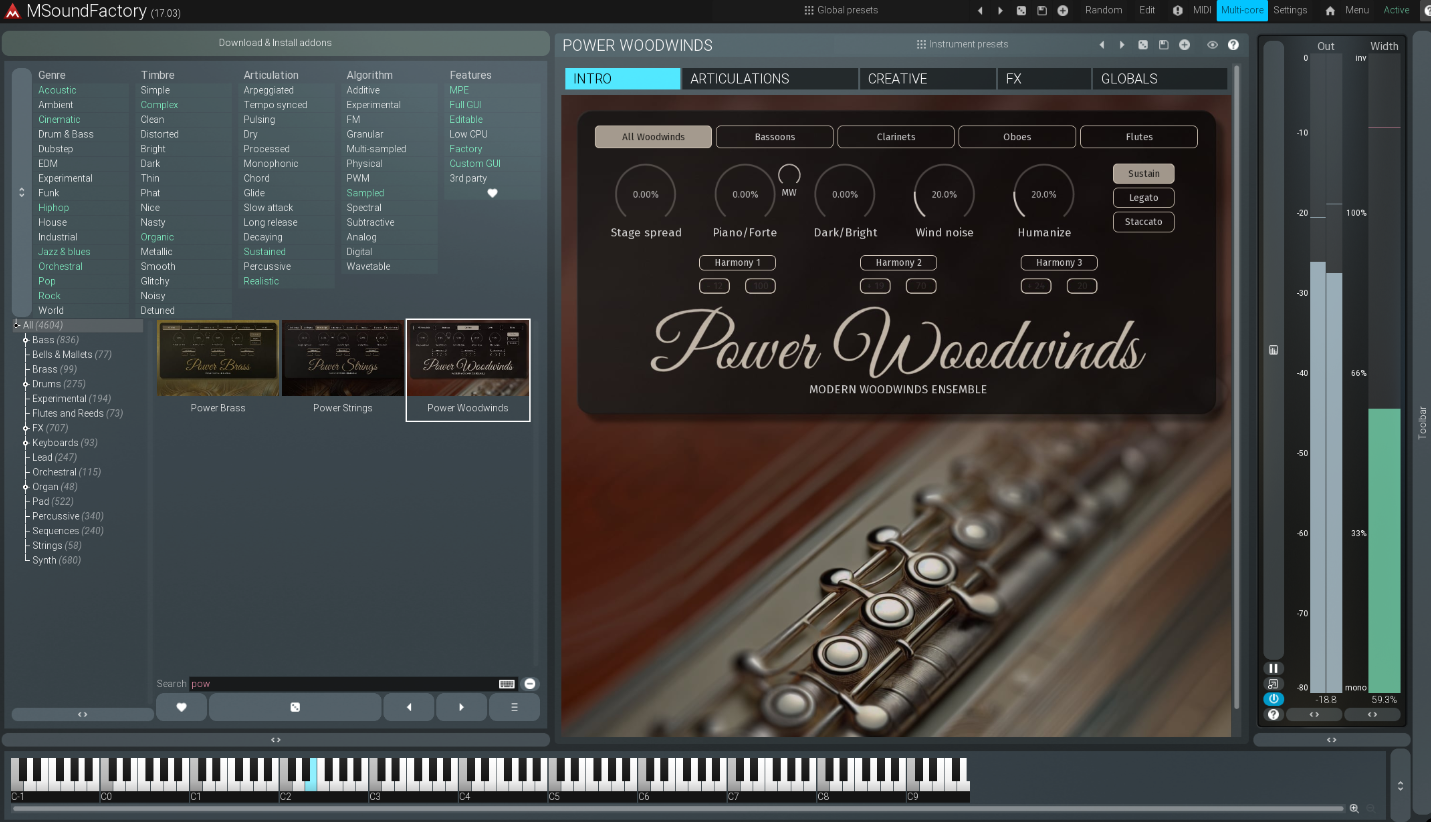The image size is (1431, 822).
Task: Open MIDI settings button
Action: coord(1202,10)
